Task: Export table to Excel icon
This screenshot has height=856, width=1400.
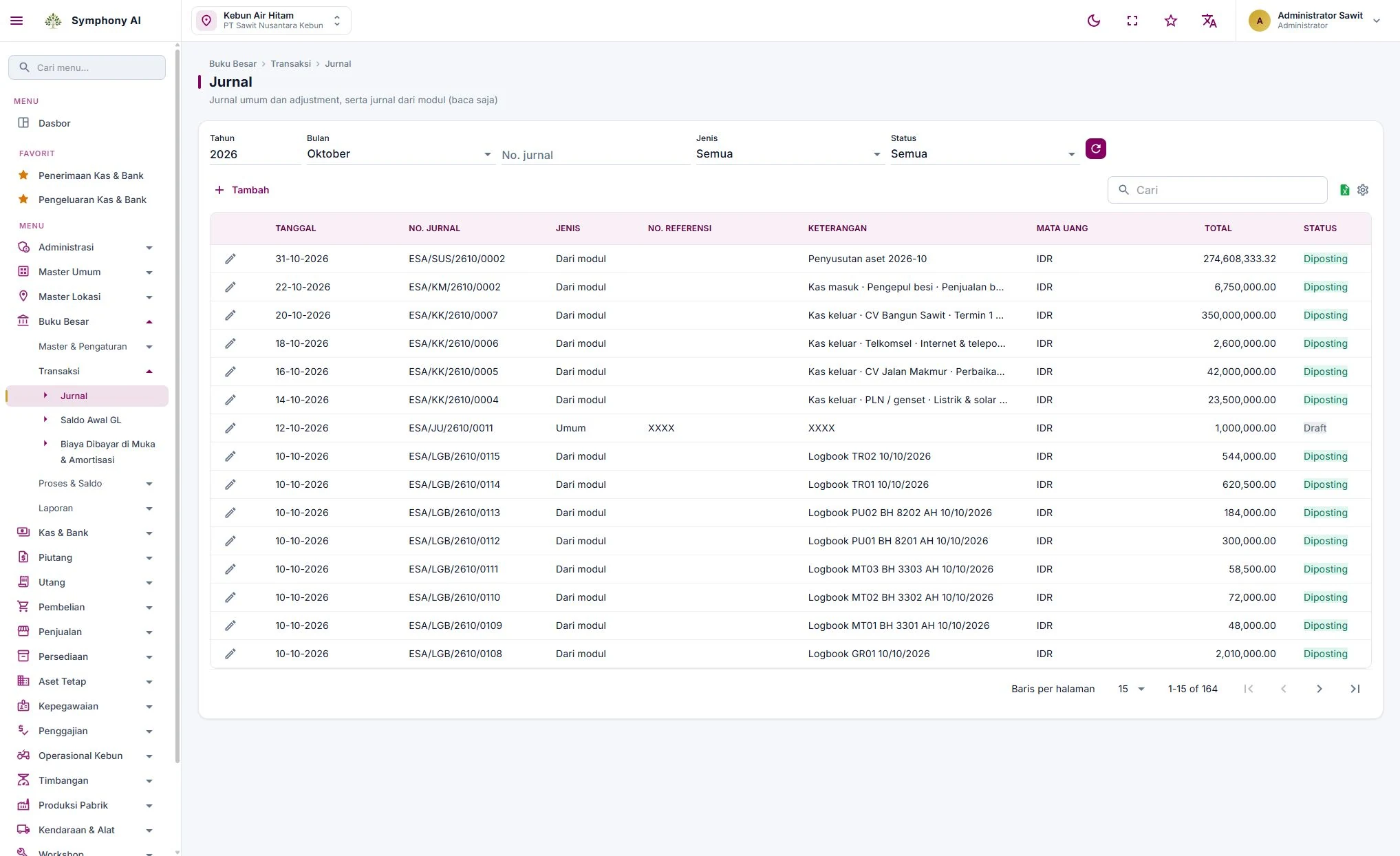Action: click(x=1344, y=190)
